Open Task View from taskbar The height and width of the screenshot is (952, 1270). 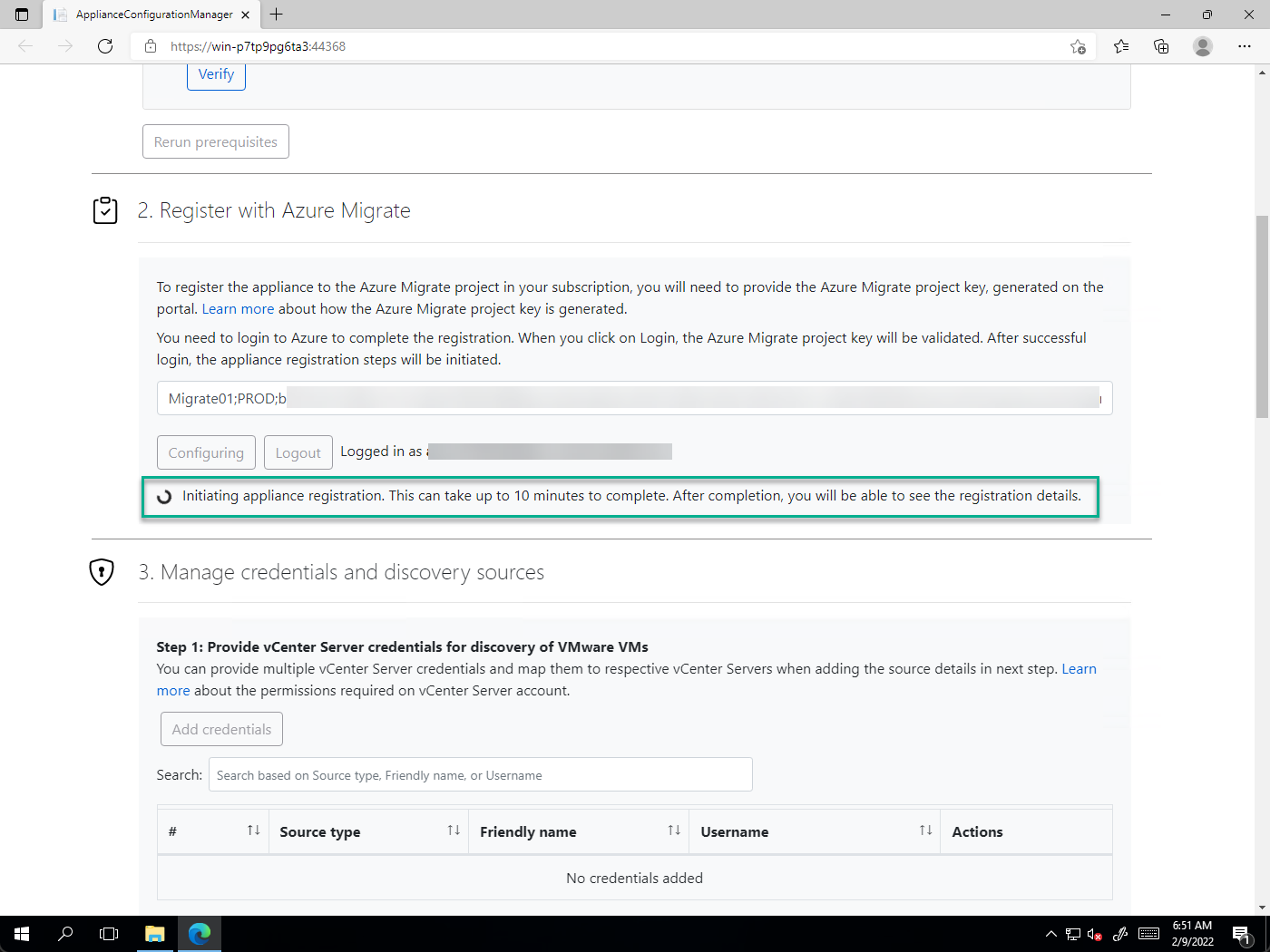click(109, 934)
